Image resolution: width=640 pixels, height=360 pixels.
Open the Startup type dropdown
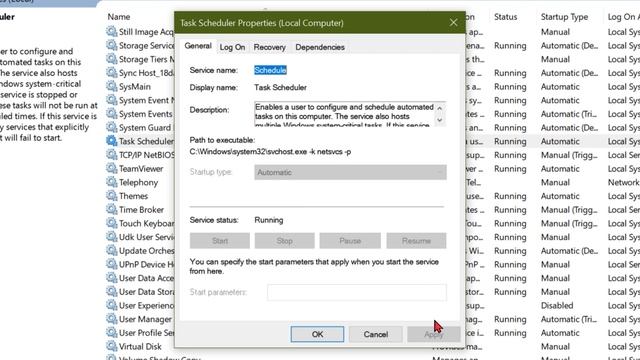(x=350, y=172)
